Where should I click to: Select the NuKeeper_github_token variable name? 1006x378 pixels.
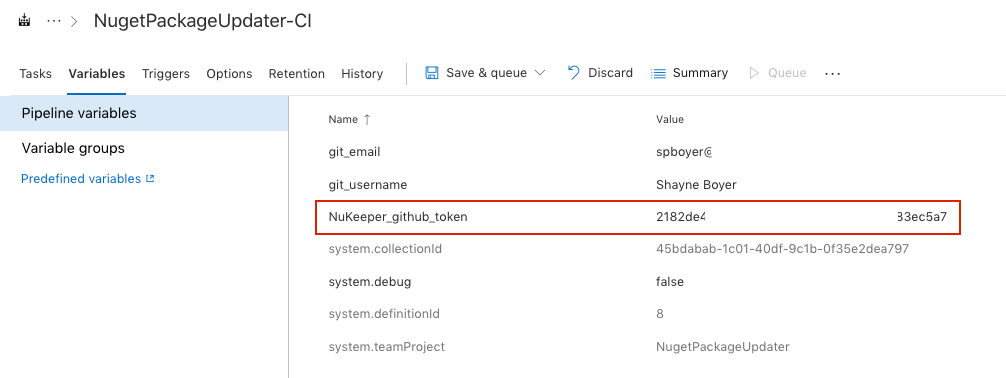pyautogui.click(x=398, y=217)
